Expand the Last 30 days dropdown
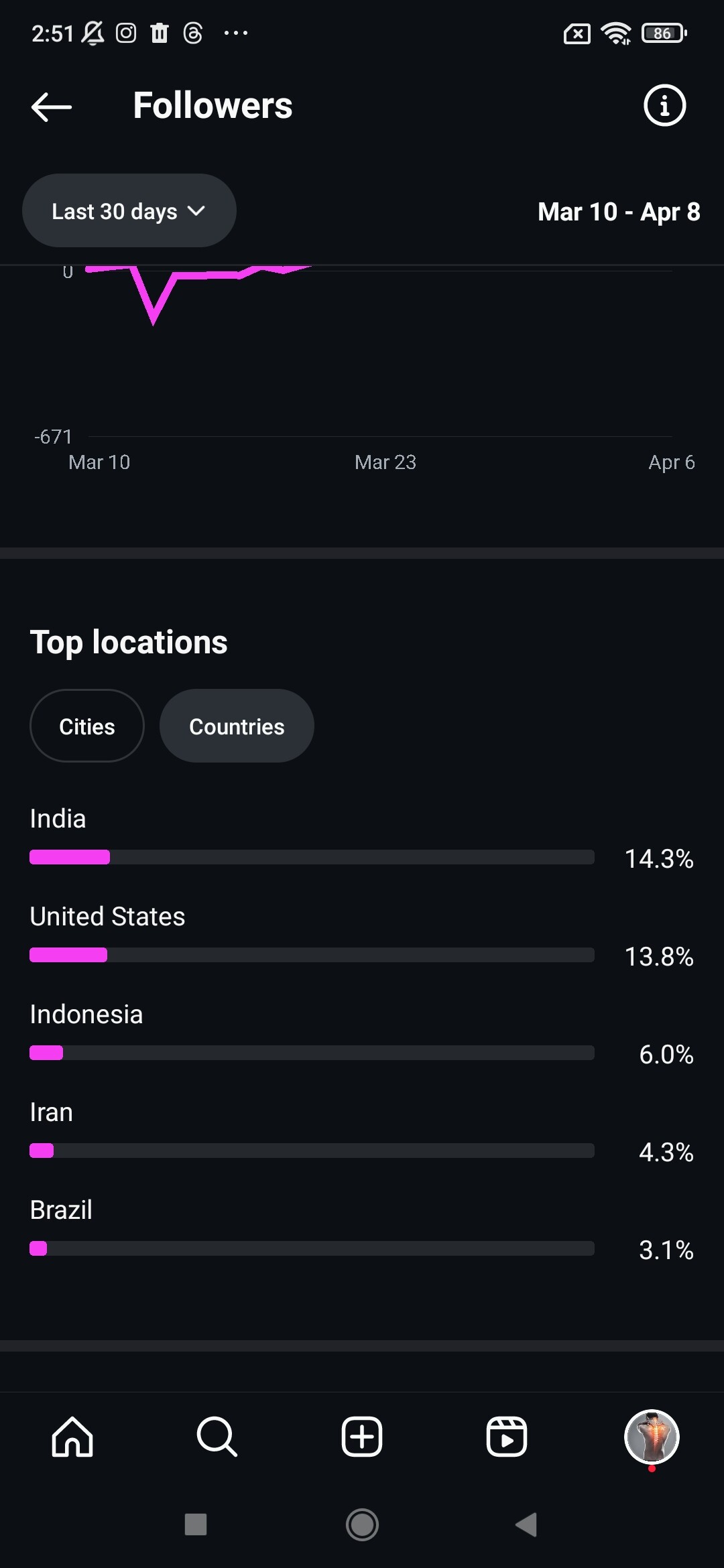This screenshot has height=1568, width=724. [129, 211]
